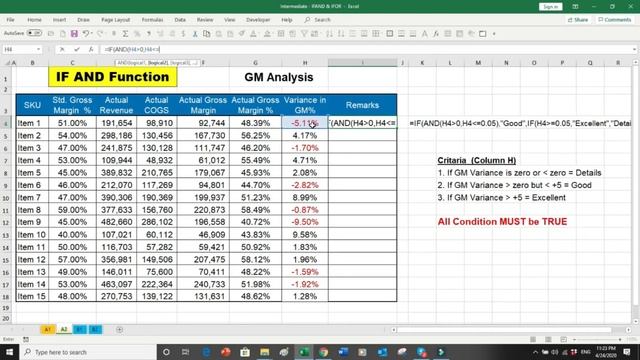Click the Font Color letter A icon
The width and height of the screenshot is (640, 360).
tap(253, 34)
